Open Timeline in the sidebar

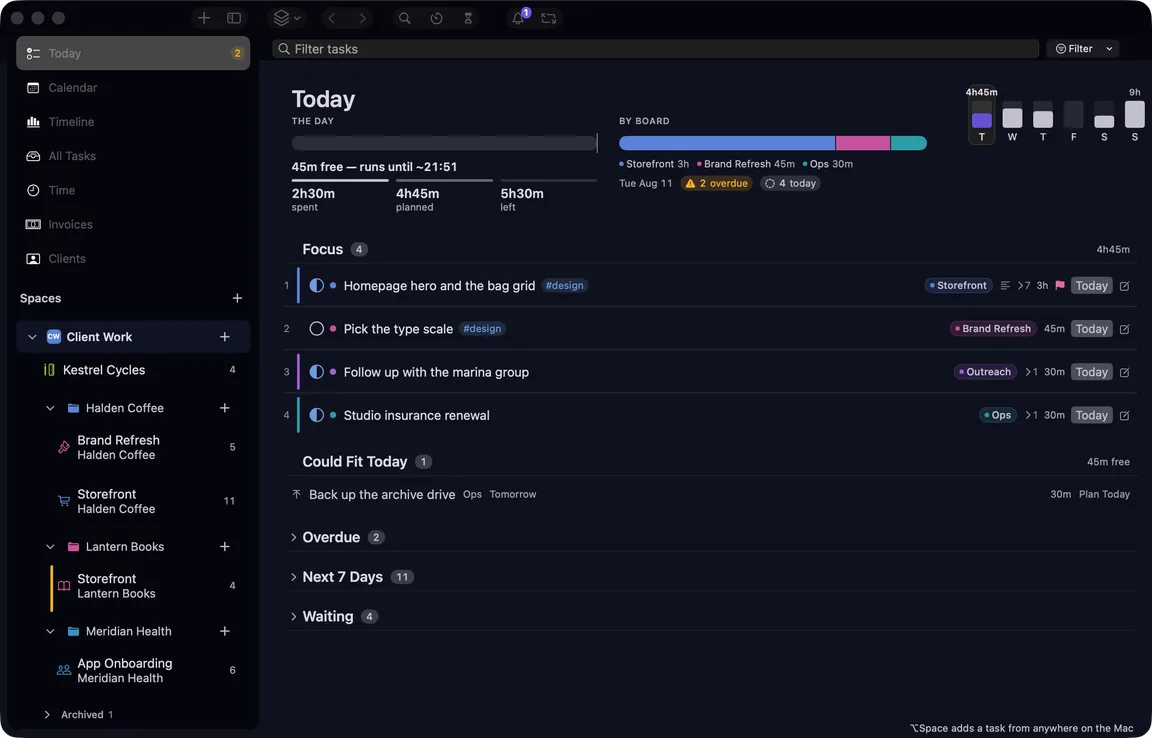(133, 122)
